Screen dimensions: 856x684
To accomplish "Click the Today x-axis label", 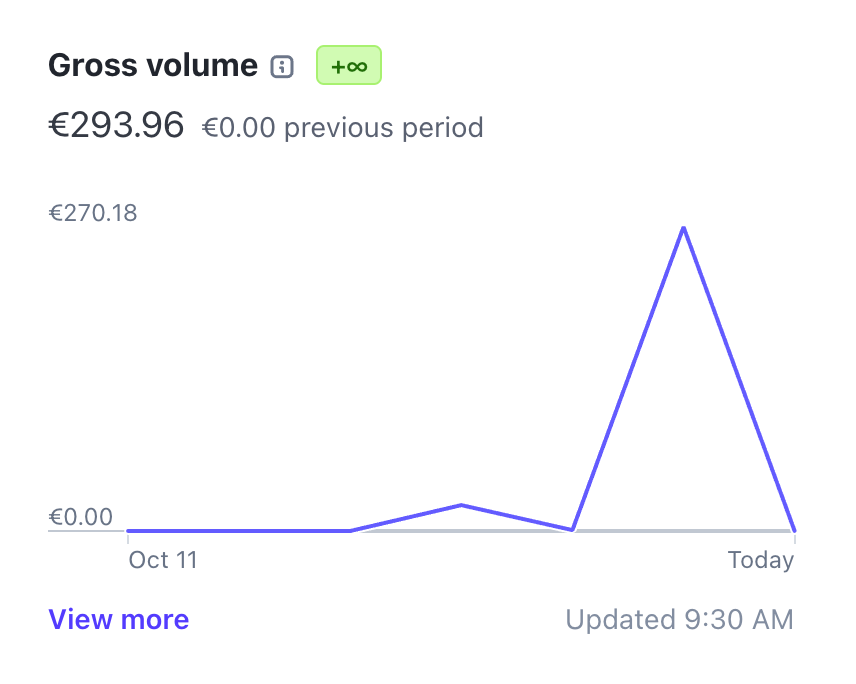I will pos(761,560).
